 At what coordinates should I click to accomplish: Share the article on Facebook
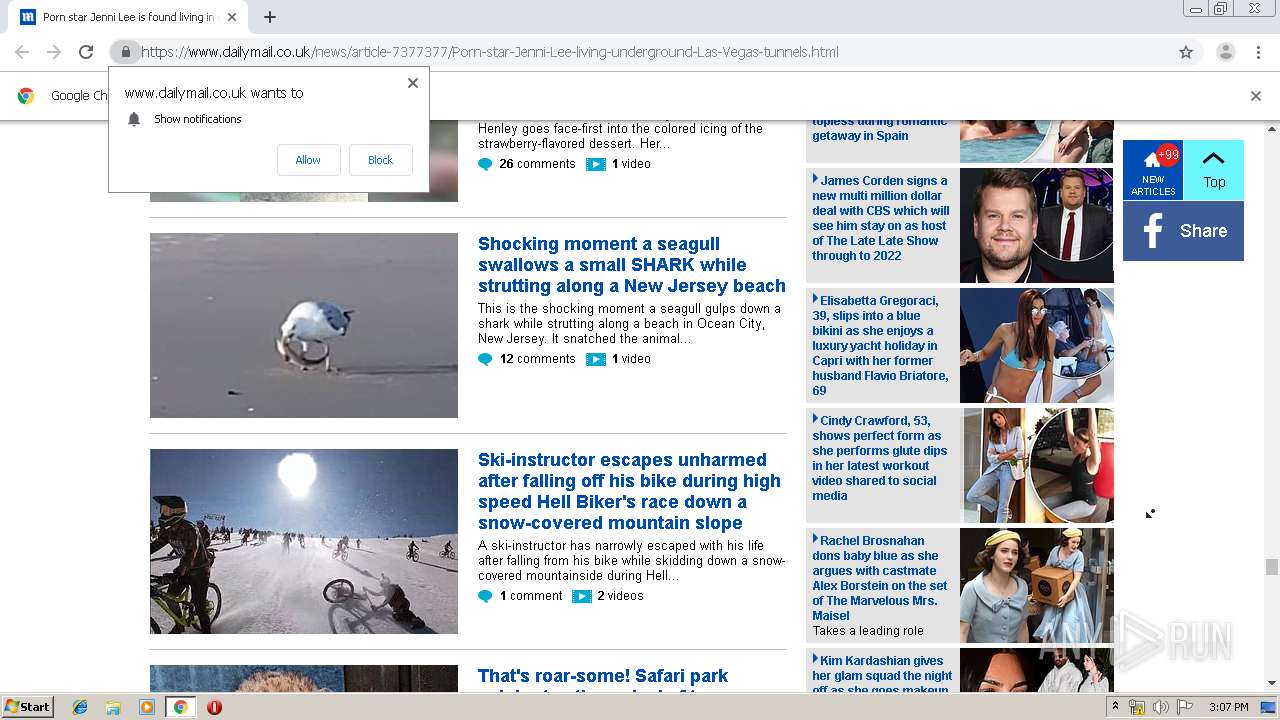[x=1183, y=231]
